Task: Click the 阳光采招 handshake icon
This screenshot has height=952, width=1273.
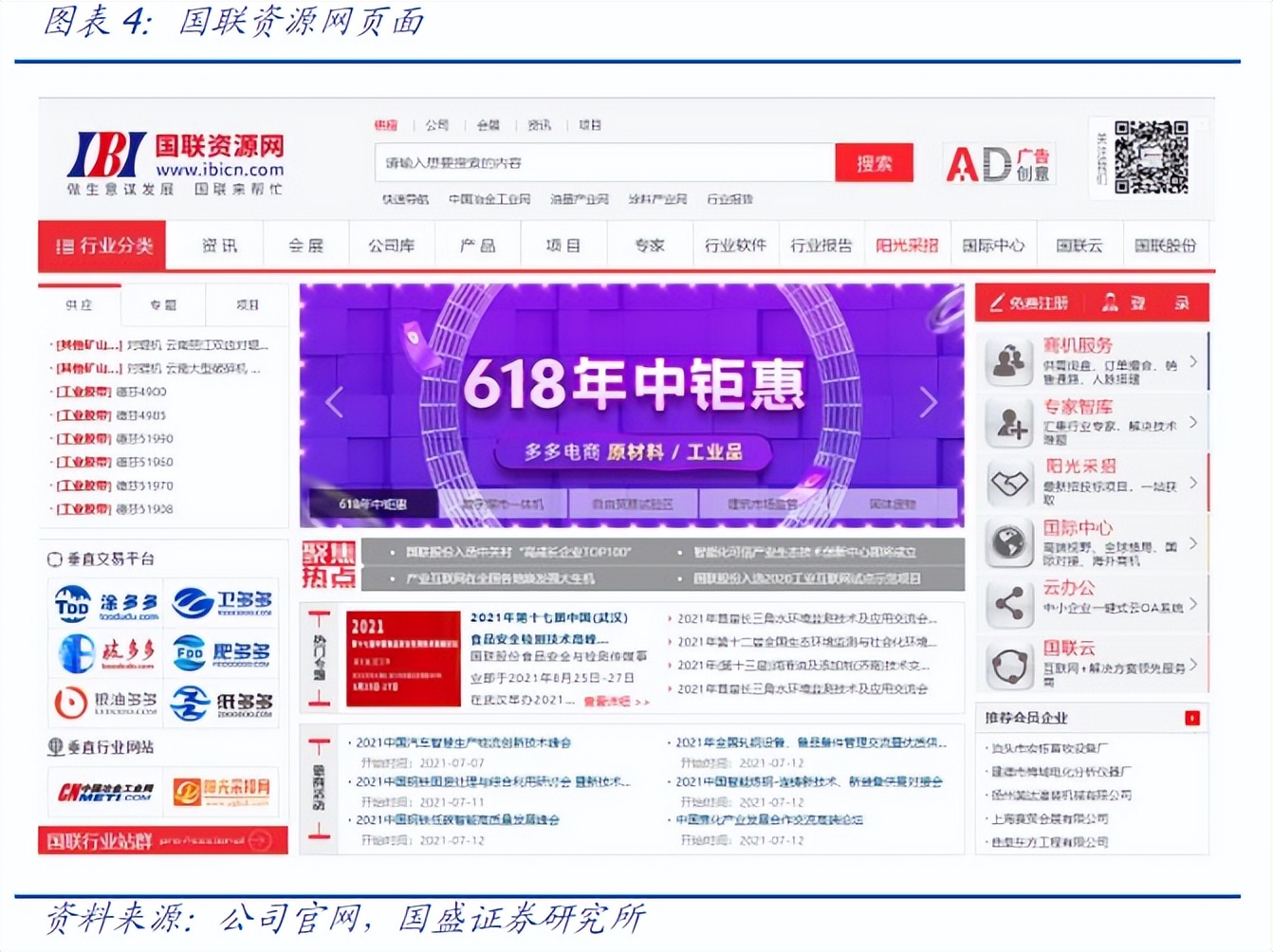Action: point(1008,484)
